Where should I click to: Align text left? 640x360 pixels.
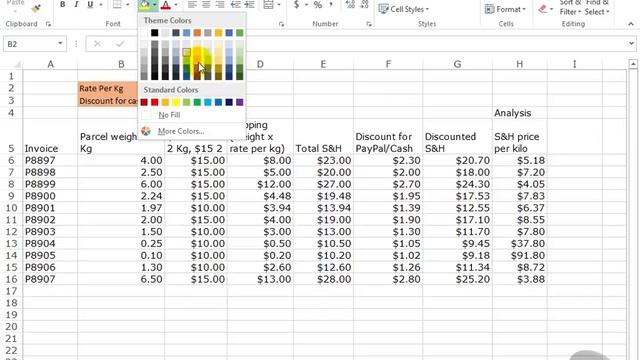coord(192,4)
